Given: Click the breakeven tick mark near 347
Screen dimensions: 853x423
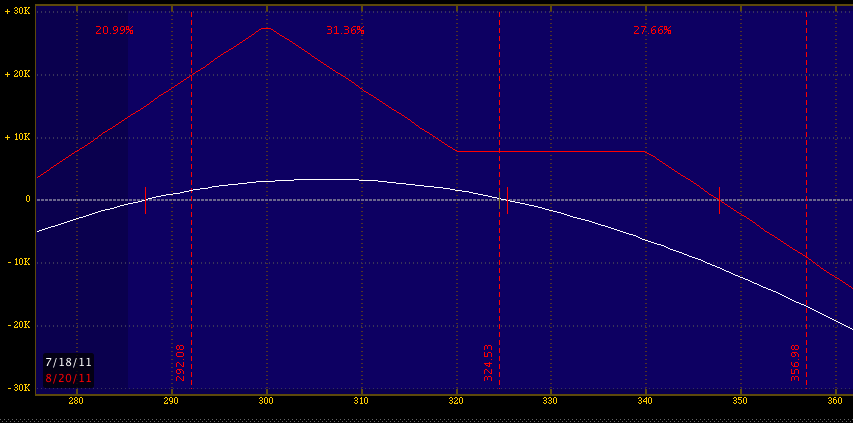Looking at the screenshot, I should (x=719, y=199).
